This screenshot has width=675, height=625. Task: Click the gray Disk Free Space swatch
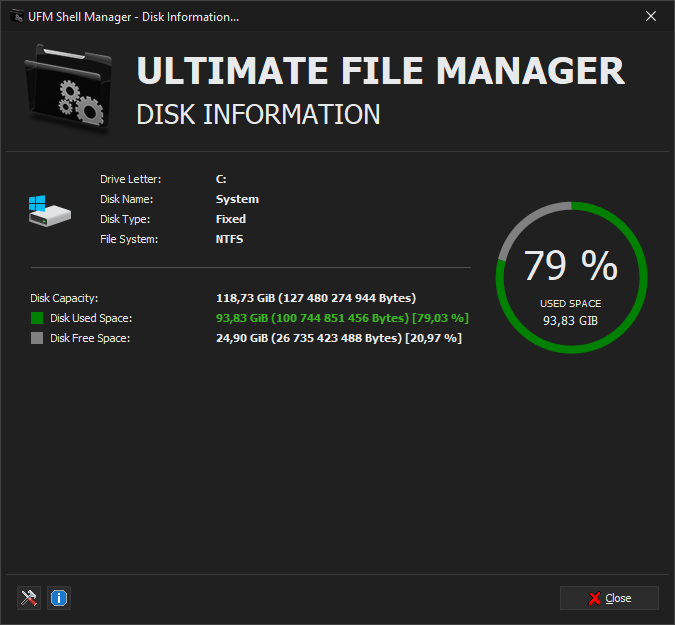(37, 338)
